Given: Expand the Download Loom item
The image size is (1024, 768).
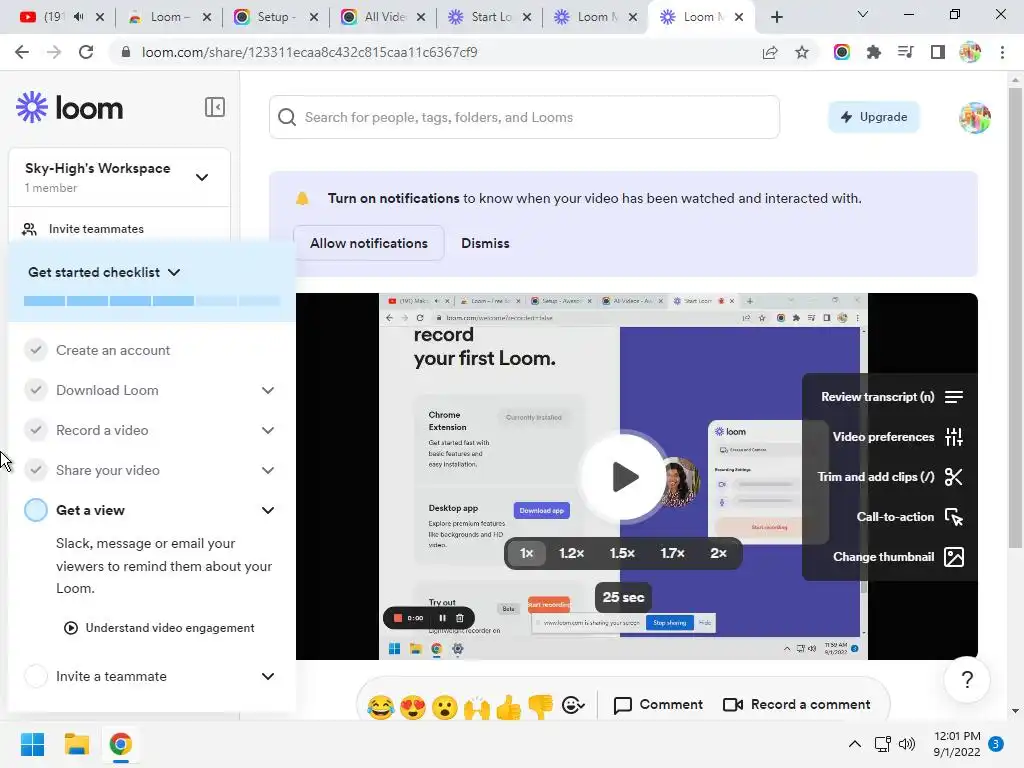Looking at the screenshot, I should (268, 391).
